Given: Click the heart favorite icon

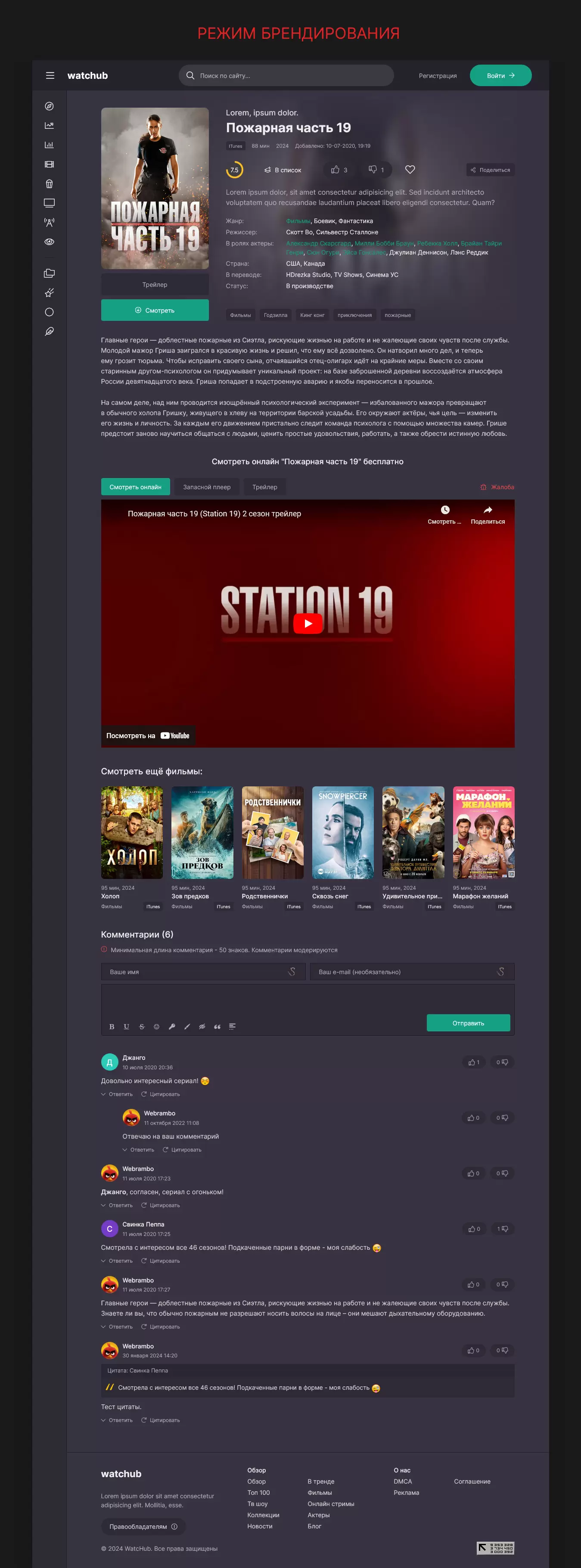Looking at the screenshot, I should click(410, 170).
